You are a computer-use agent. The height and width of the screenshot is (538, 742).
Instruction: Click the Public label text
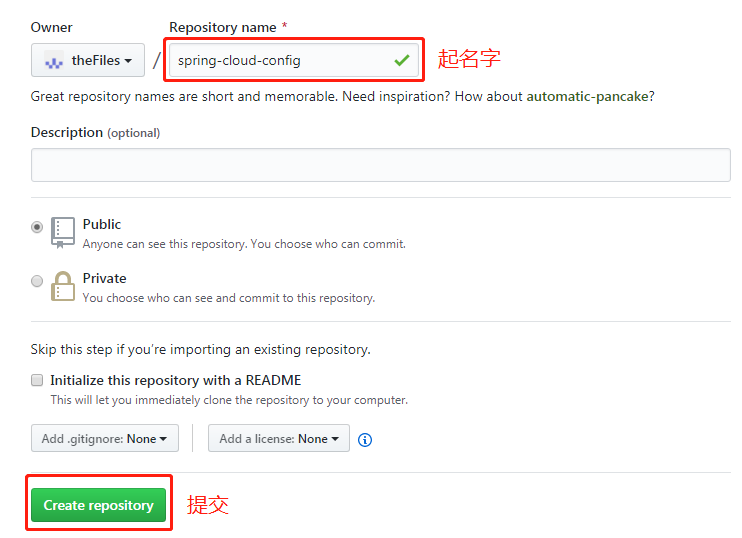(x=102, y=224)
